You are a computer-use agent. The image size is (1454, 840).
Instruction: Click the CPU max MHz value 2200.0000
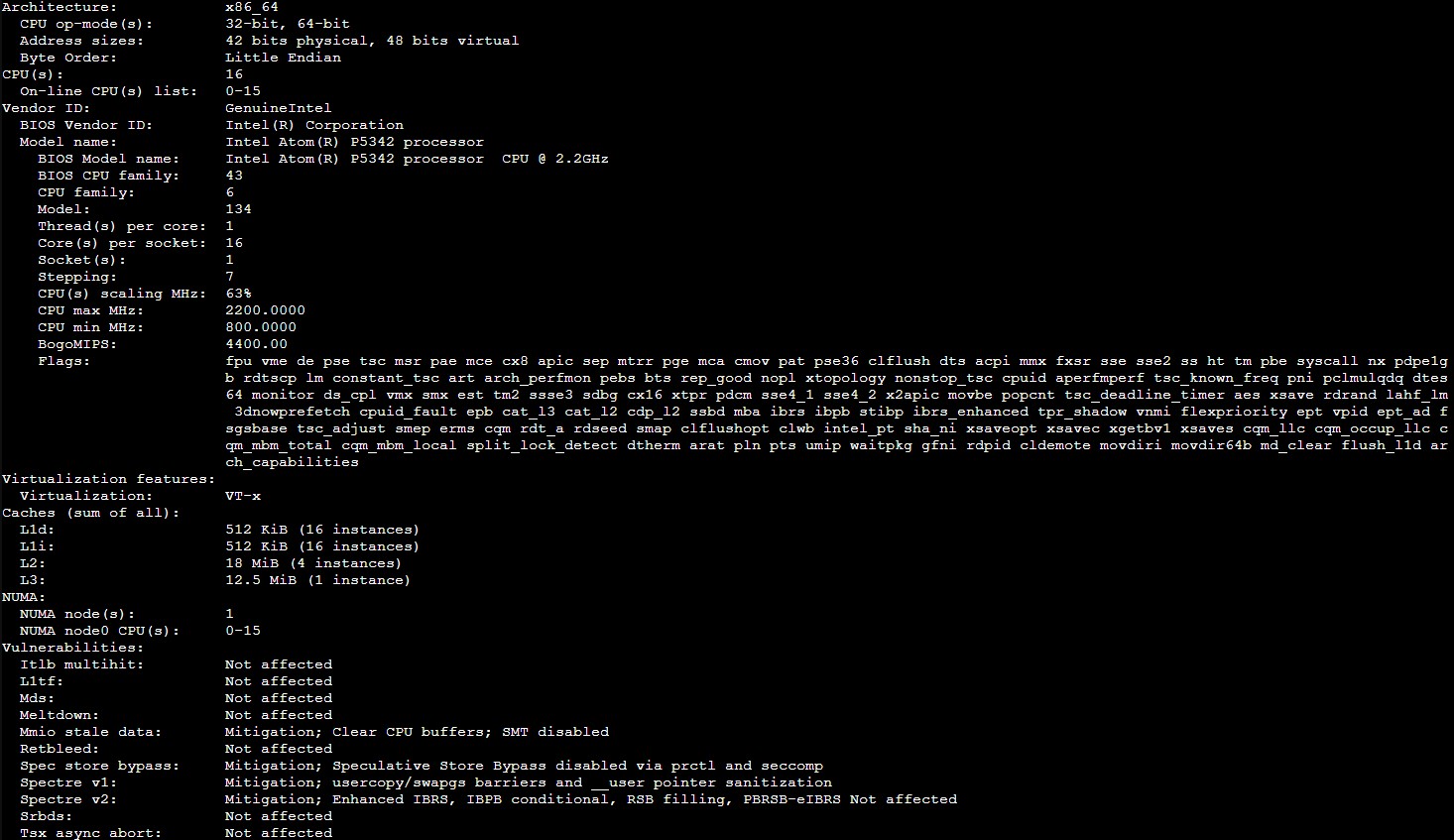(x=265, y=310)
